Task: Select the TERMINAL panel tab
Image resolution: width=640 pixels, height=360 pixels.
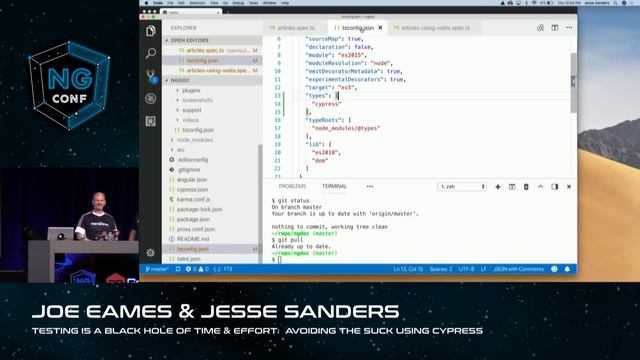Action: (334, 186)
